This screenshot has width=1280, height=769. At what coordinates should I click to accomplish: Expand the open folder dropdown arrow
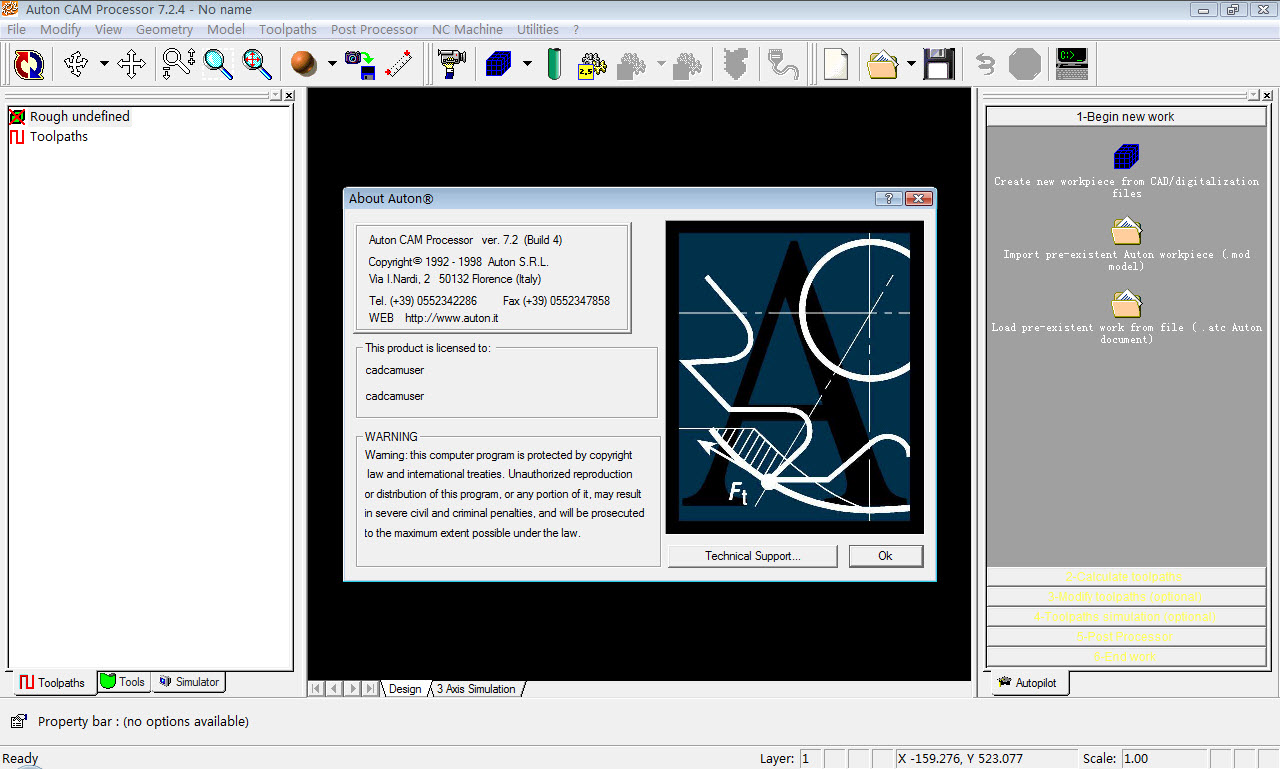(911, 65)
